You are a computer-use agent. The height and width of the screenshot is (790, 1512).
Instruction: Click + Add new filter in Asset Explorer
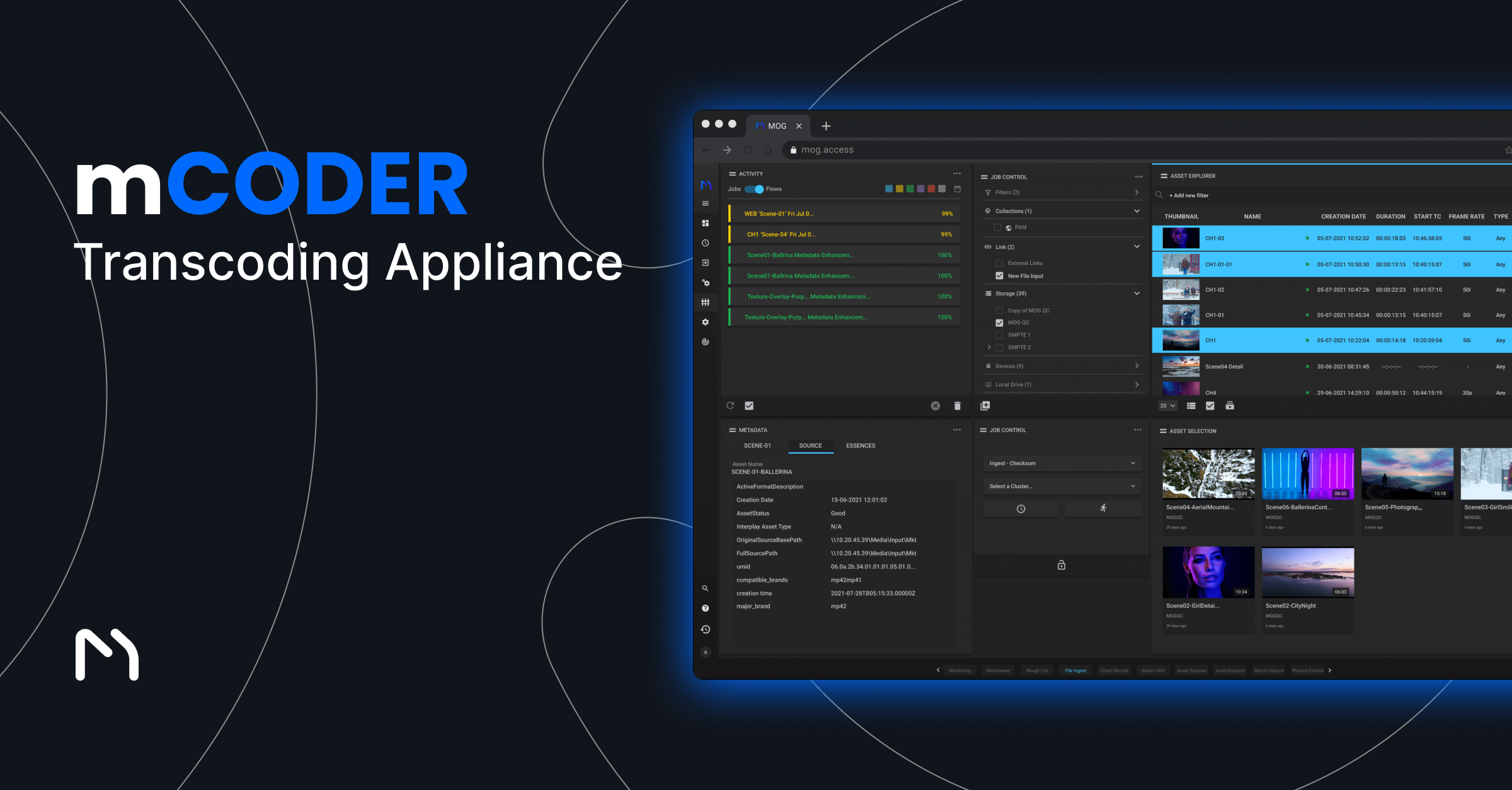click(x=1188, y=195)
